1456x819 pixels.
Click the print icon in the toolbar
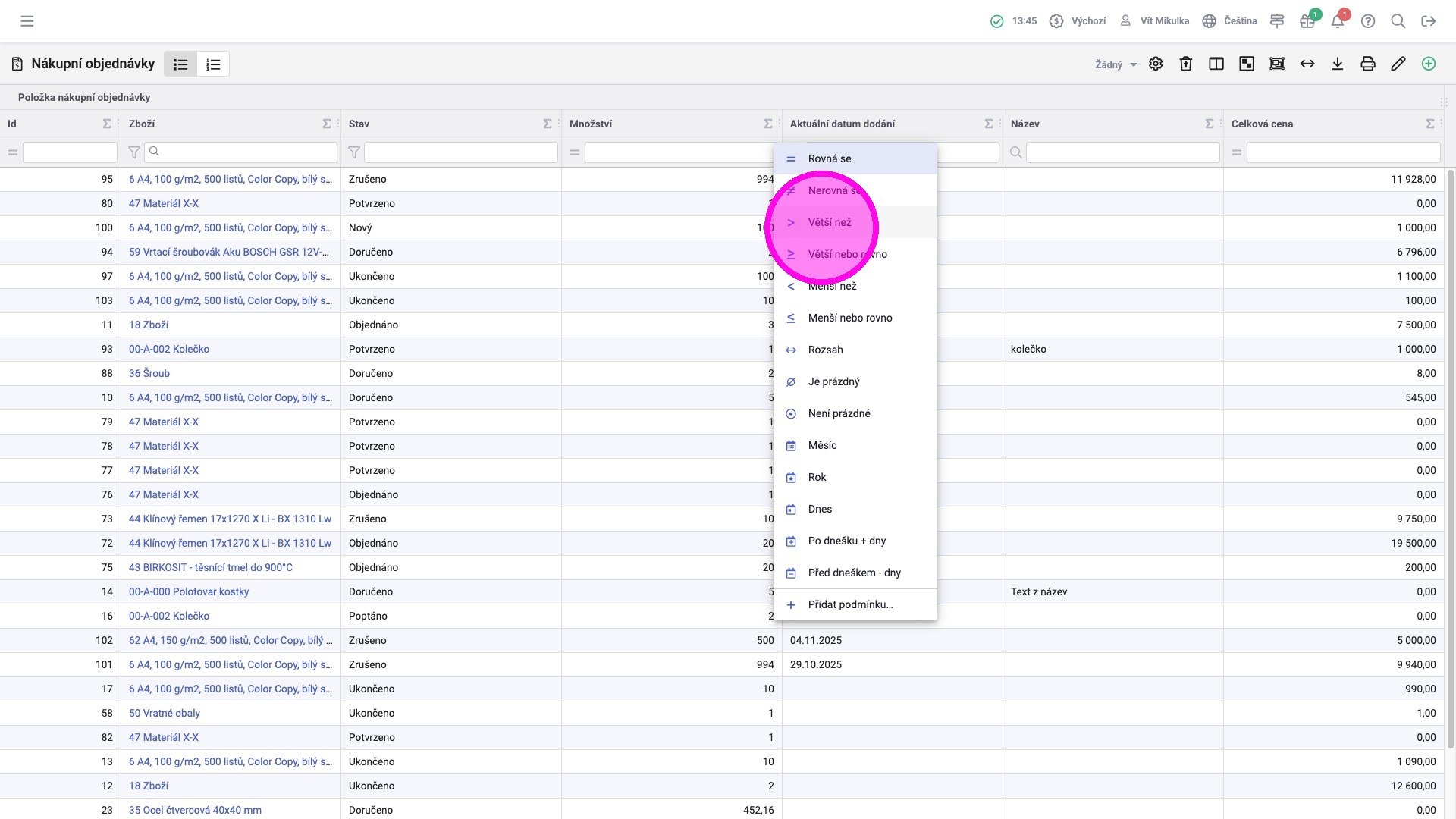[1368, 64]
